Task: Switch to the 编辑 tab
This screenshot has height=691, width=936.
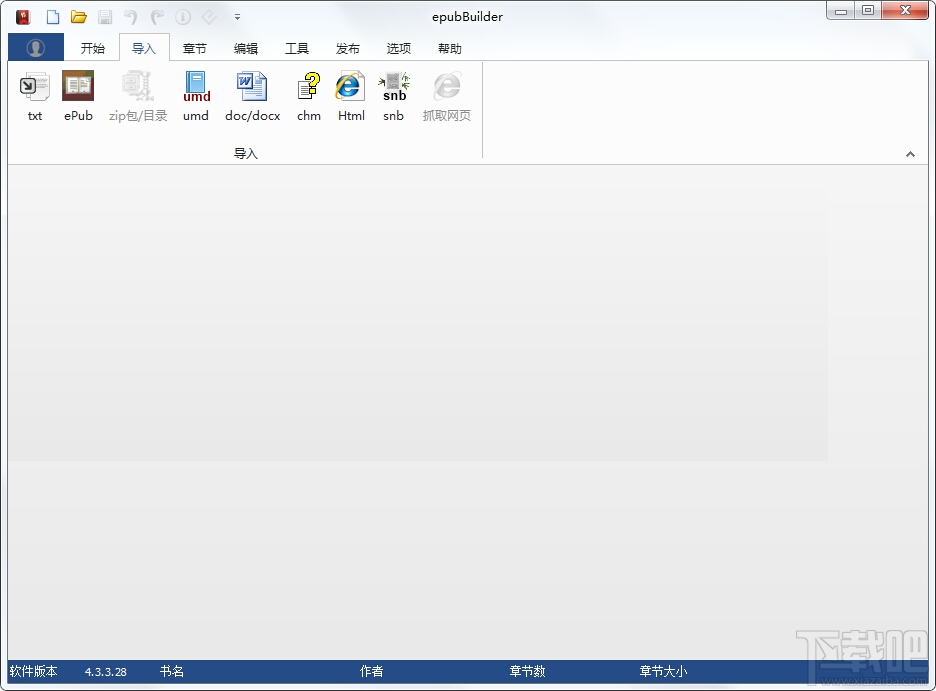Action: pos(246,48)
